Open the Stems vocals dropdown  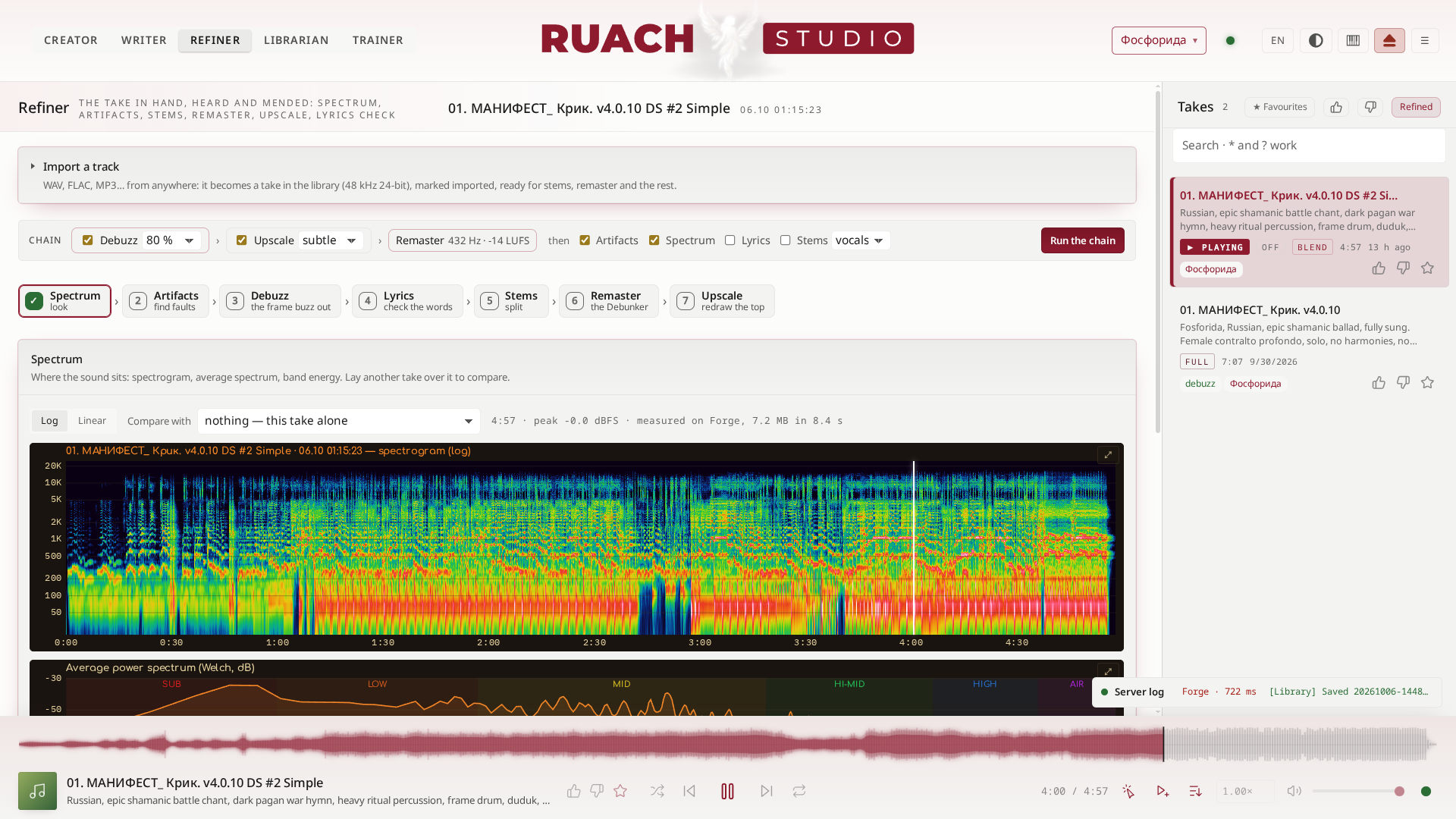[860, 240]
